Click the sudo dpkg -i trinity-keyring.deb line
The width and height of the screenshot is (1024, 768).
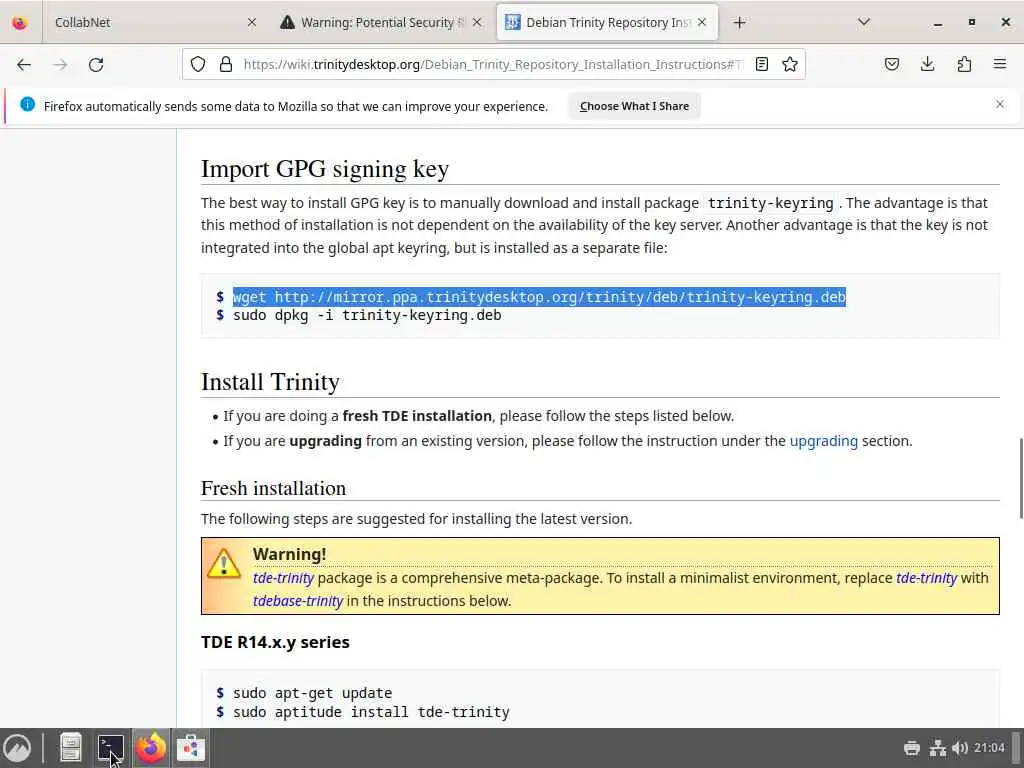pos(367,315)
